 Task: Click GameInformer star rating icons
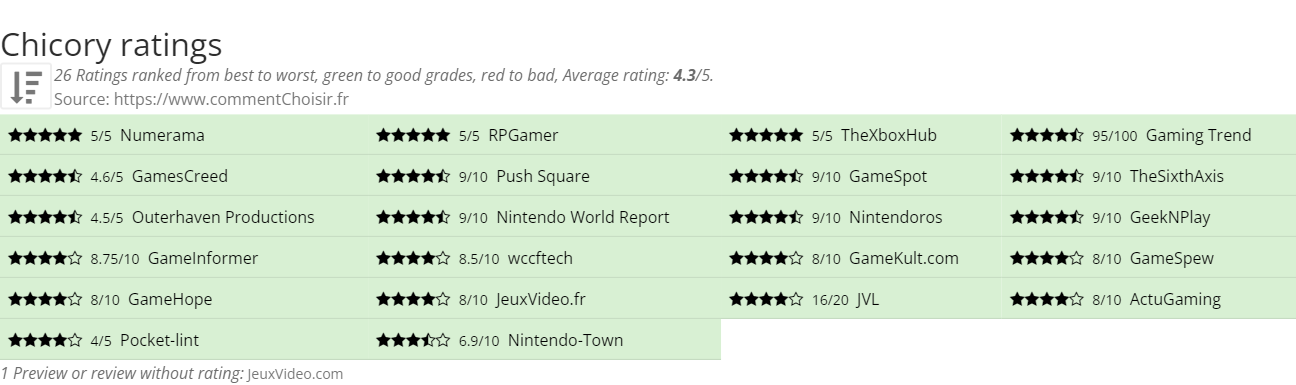pyautogui.click(x=45, y=258)
